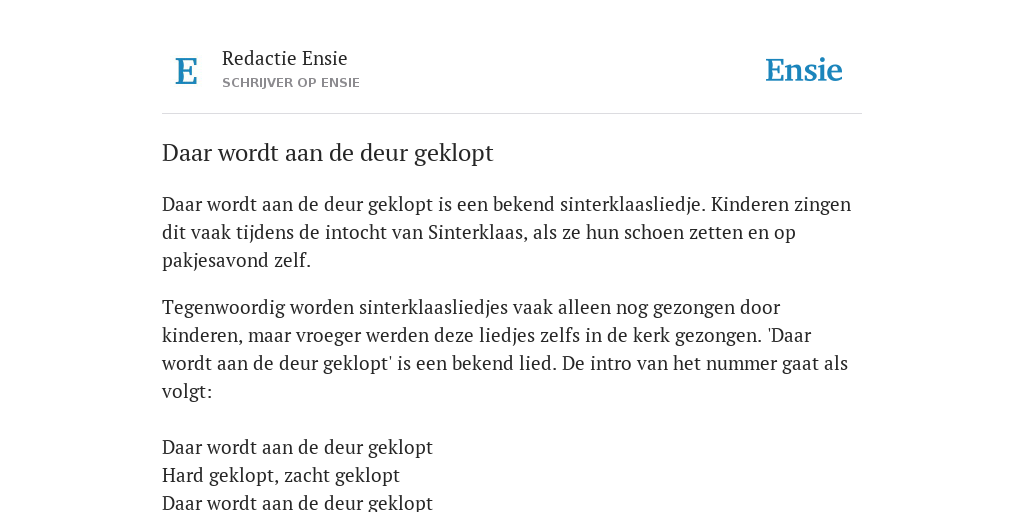Click the partially cut-off last lyric line
This screenshot has height=512, width=1024.
point(297,504)
